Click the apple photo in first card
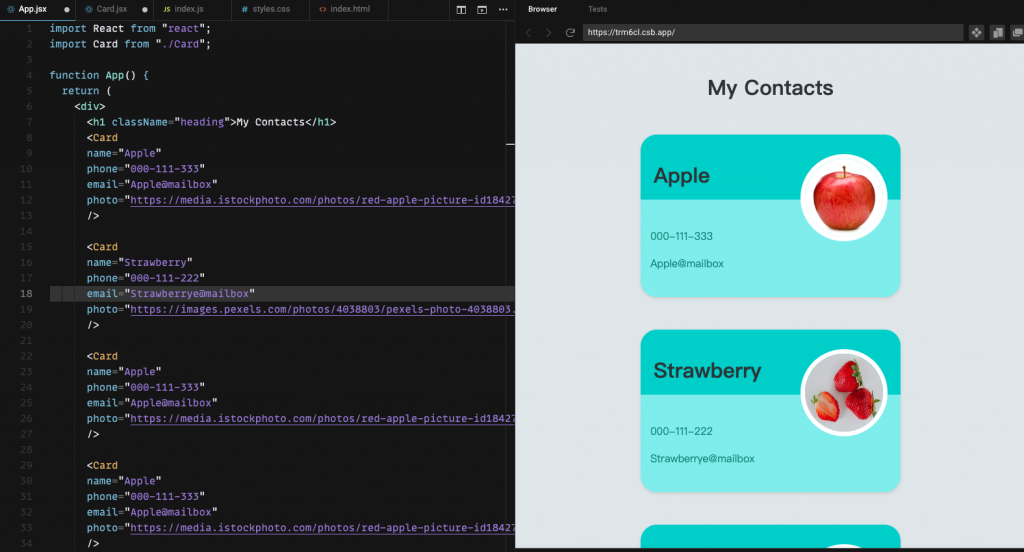Screen dimensions: 1024x552 [x=844, y=198]
